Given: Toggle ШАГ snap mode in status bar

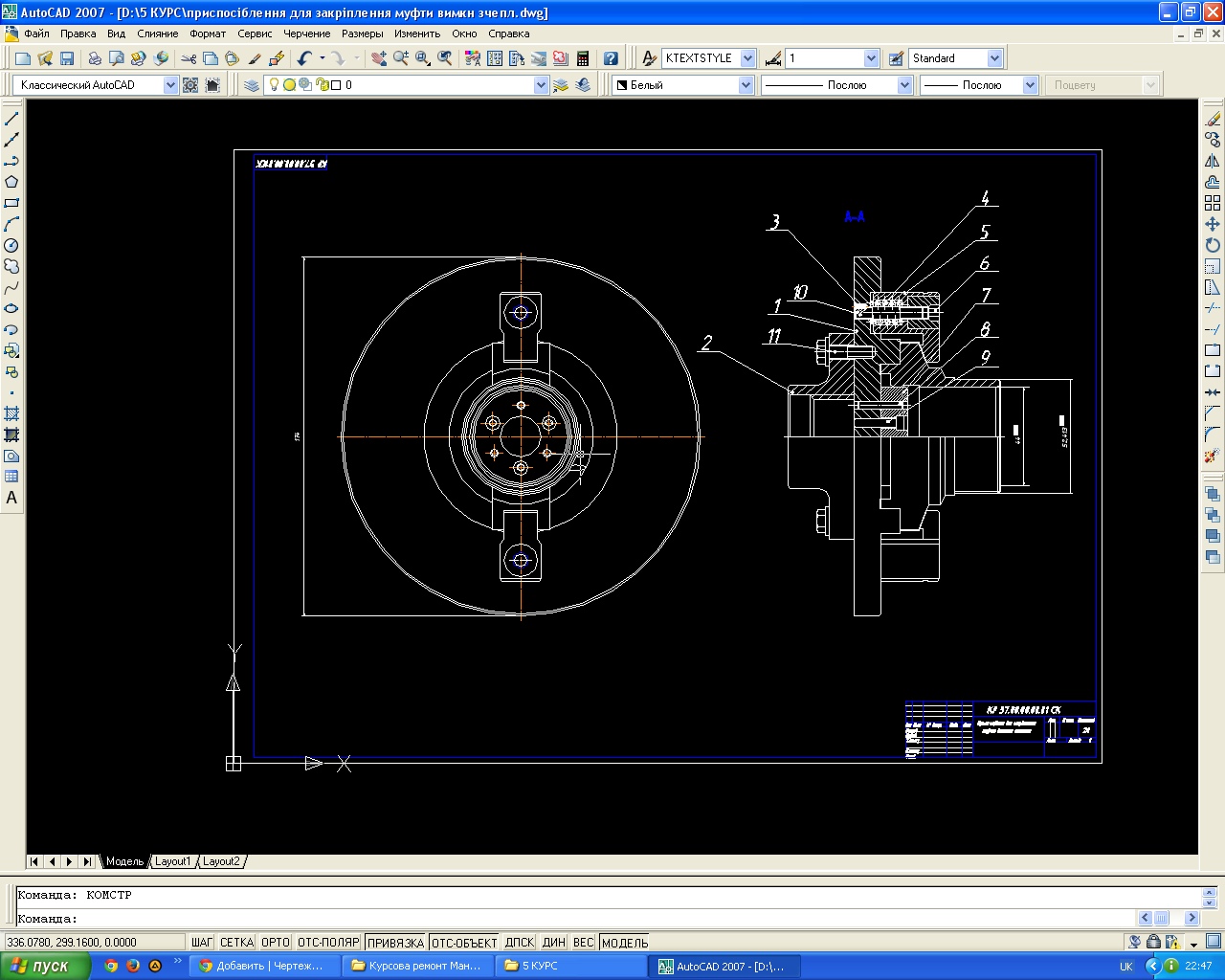Looking at the screenshot, I should tap(202, 943).
